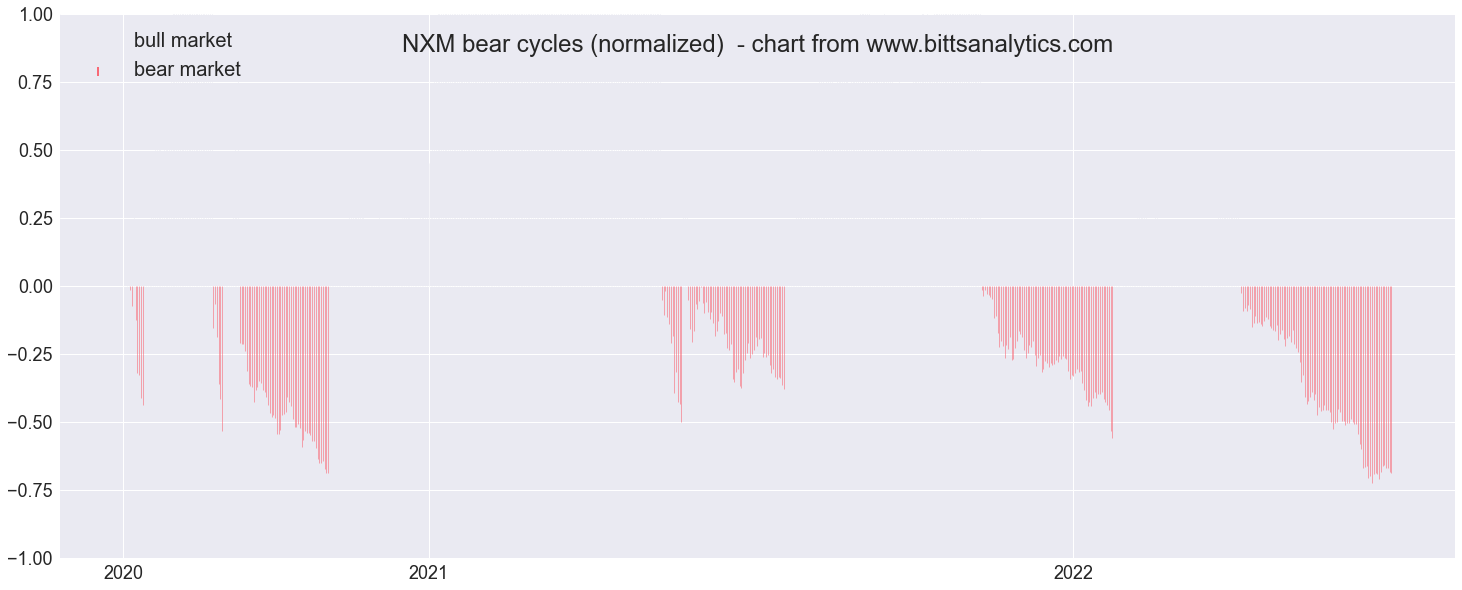Click the rightmost bear cycle bar cluster

(x=1317, y=385)
